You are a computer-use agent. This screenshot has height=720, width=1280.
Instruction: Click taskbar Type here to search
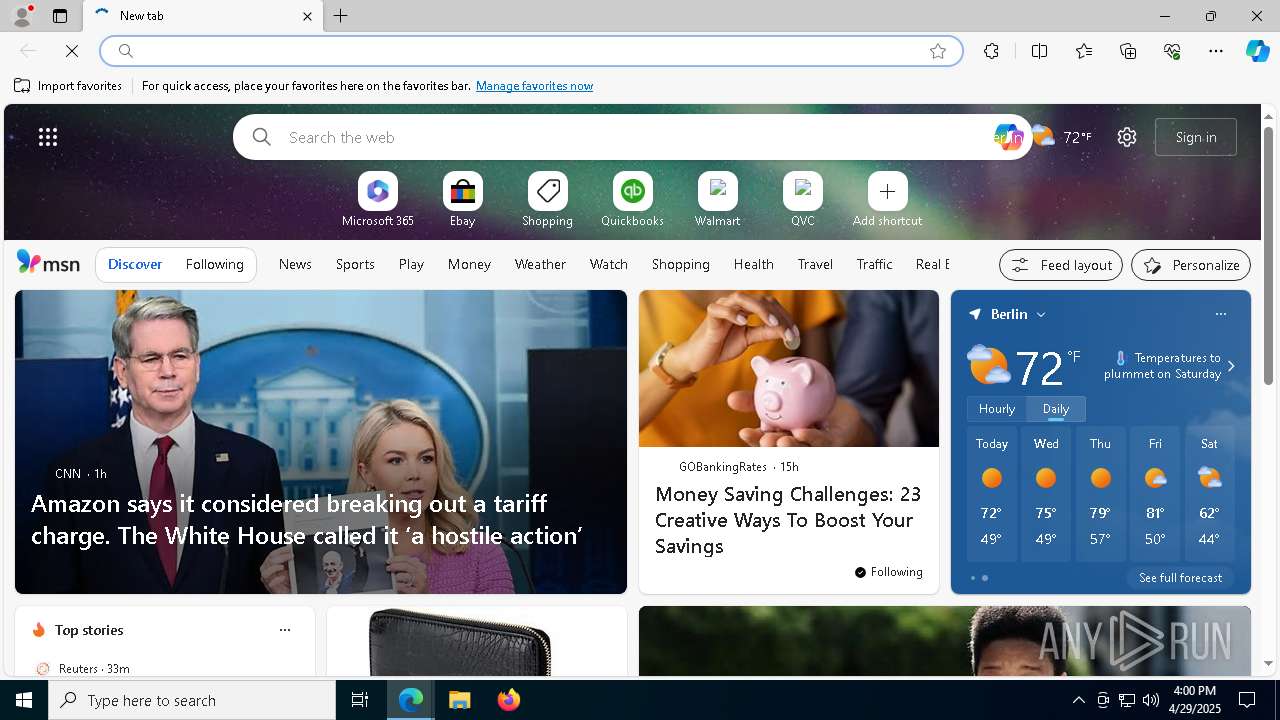point(192,700)
